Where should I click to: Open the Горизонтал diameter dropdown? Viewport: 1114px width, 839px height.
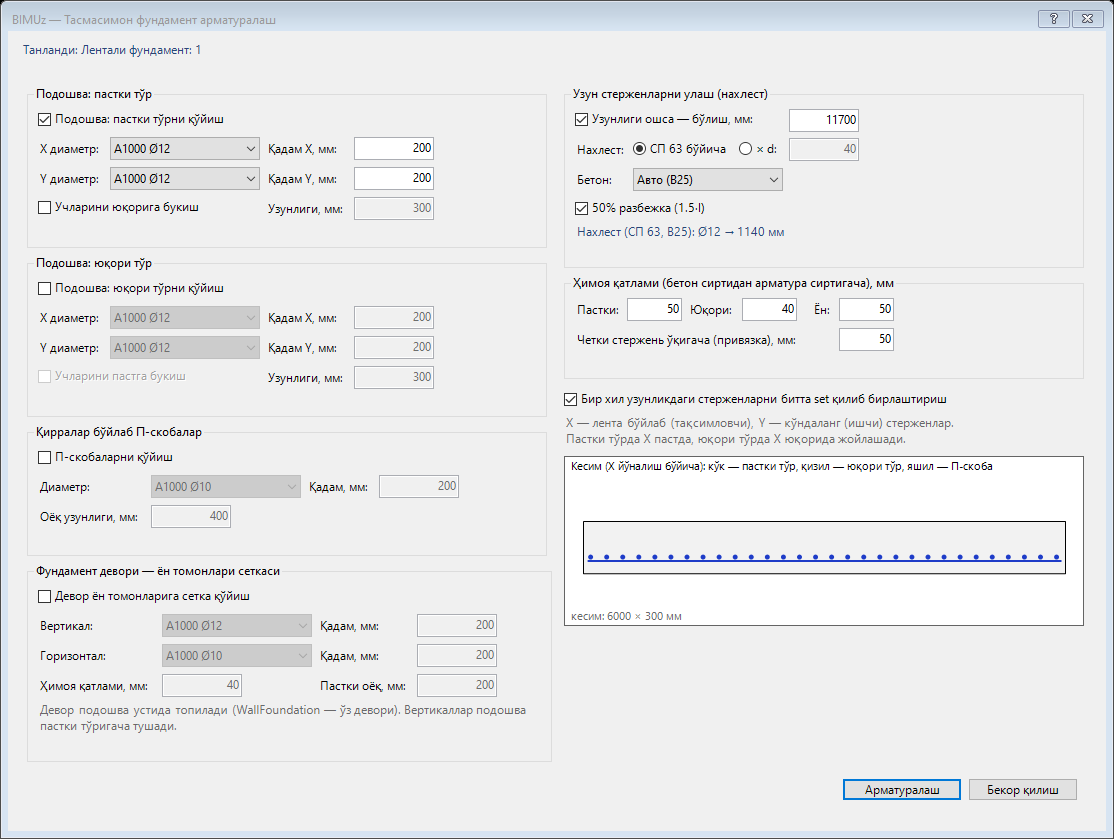(x=237, y=656)
